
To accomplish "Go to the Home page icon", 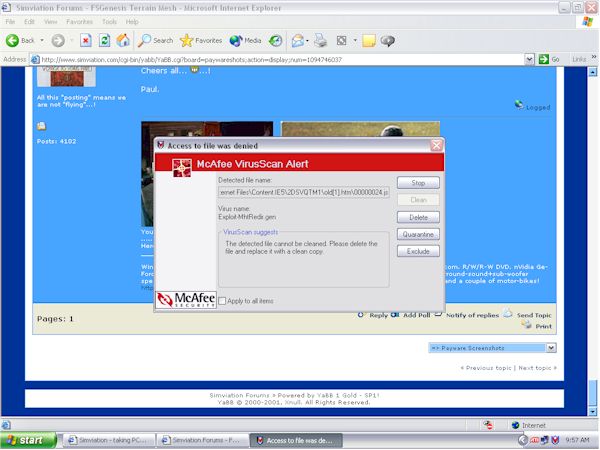I will 123,41.
